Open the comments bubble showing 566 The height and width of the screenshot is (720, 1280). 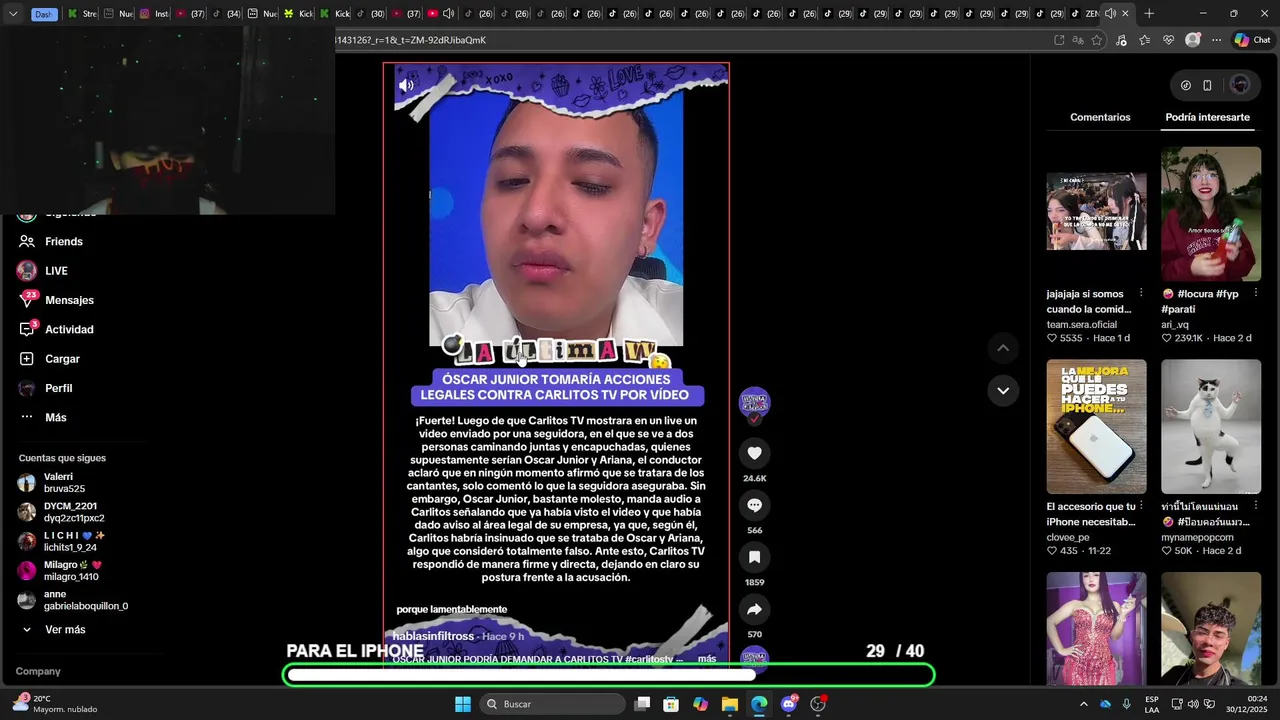pyautogui.click(x=754, y=505)
